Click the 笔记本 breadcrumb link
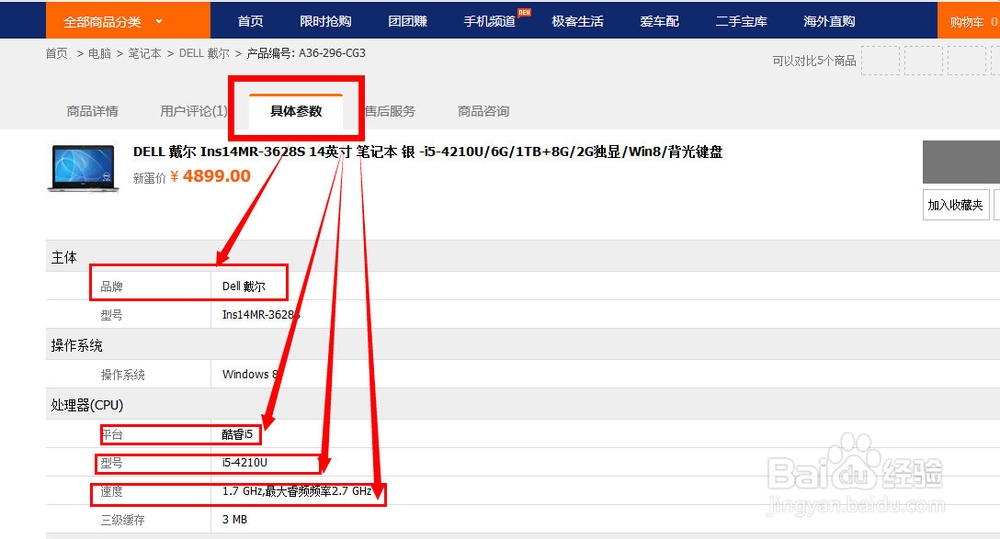 145,54
